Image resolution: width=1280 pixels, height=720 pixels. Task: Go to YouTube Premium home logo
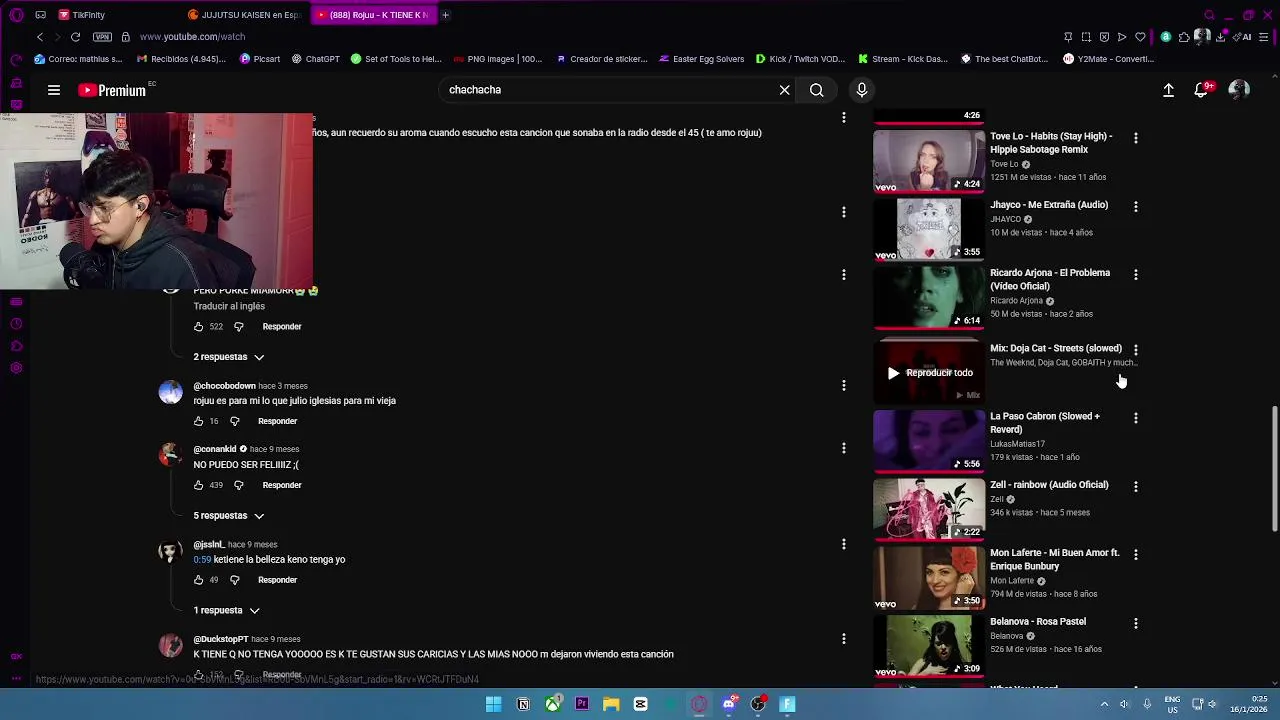113,90
